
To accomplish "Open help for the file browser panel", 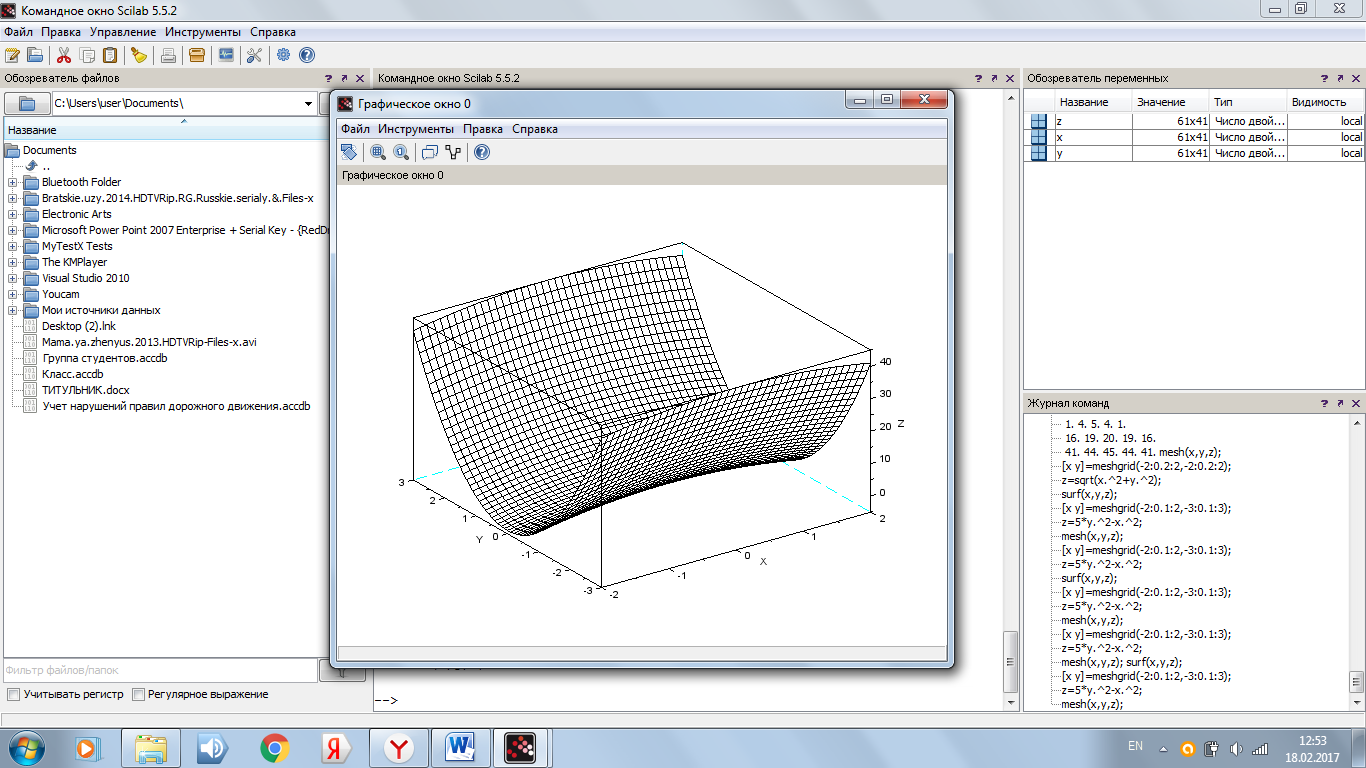I will pos(328,78).
